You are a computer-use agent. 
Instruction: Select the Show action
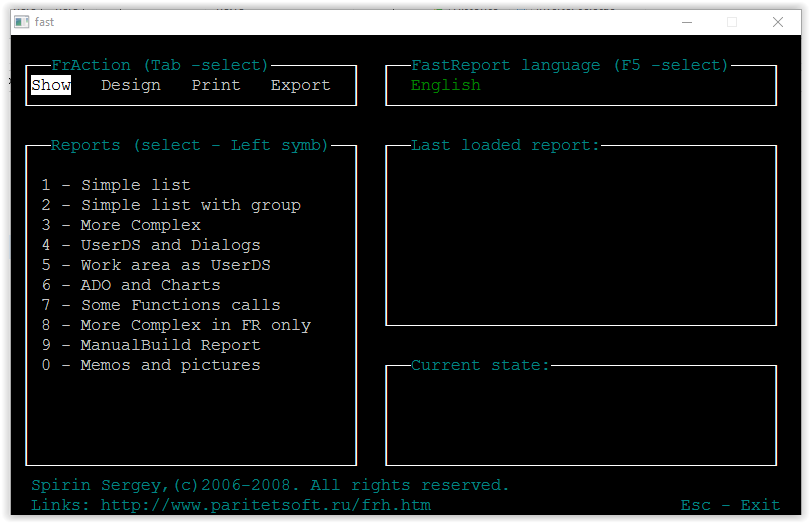pyautogui.click(x=51, y=85)
